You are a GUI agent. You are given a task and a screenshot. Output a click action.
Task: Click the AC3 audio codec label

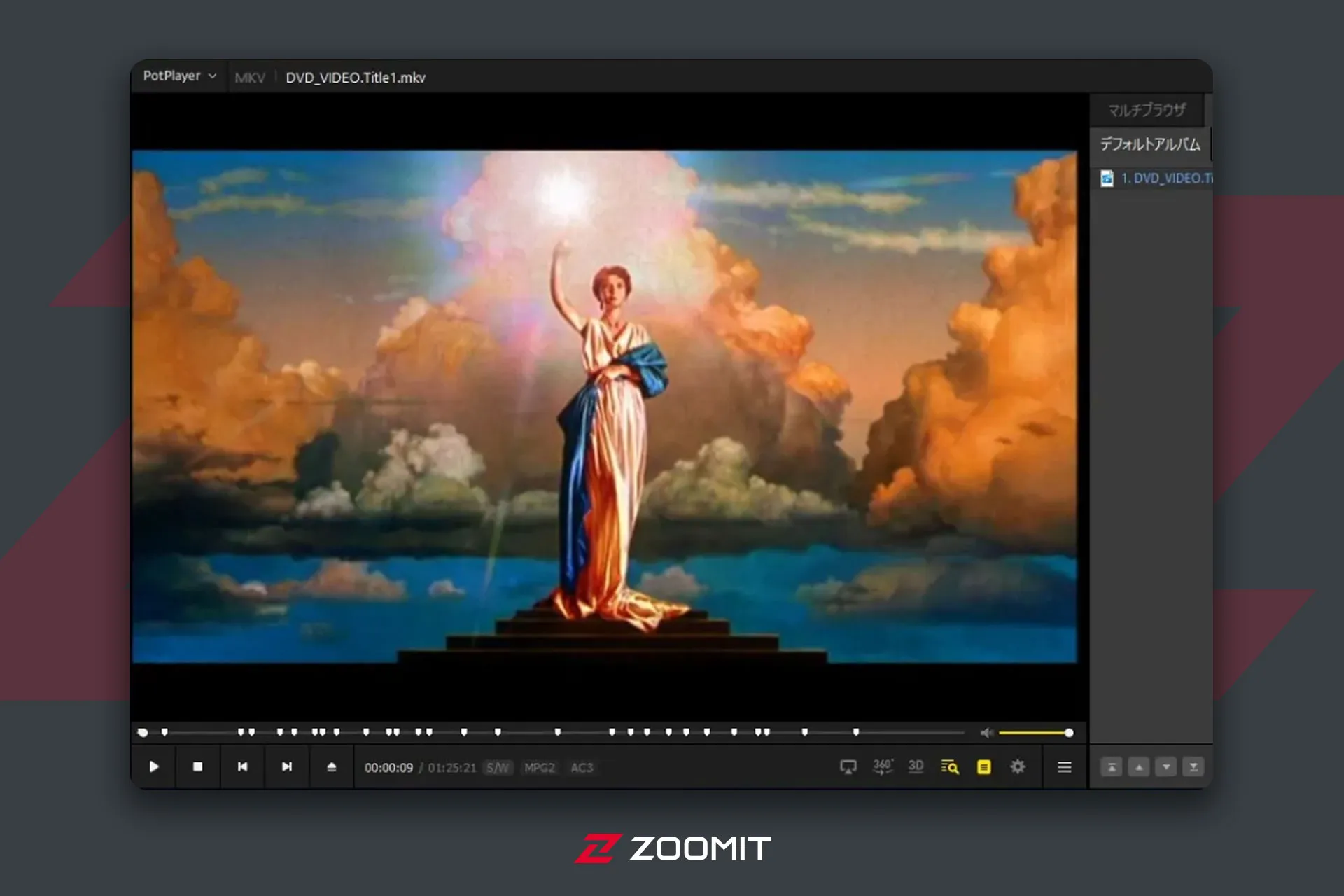(x=582, y=768)
